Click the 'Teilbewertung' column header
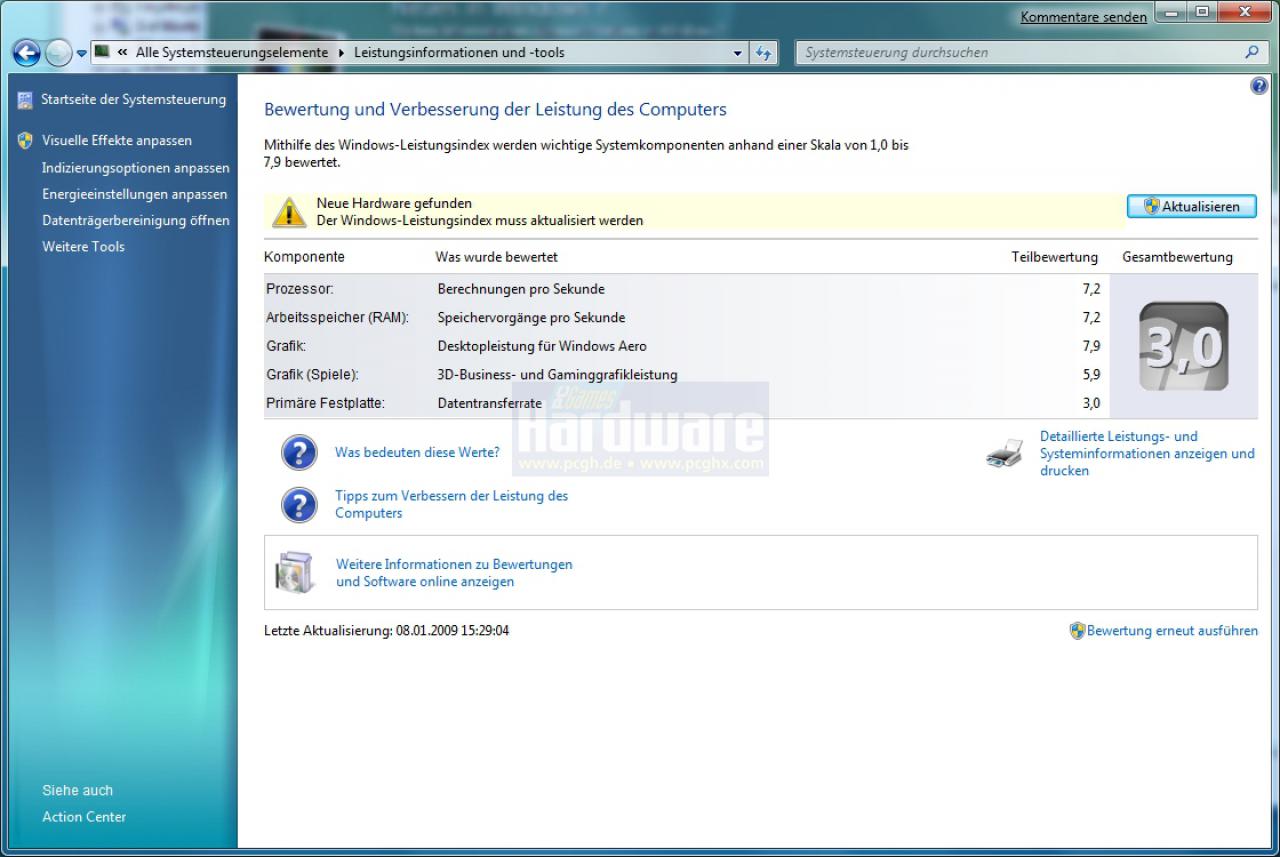 (x=1054, y=257)
